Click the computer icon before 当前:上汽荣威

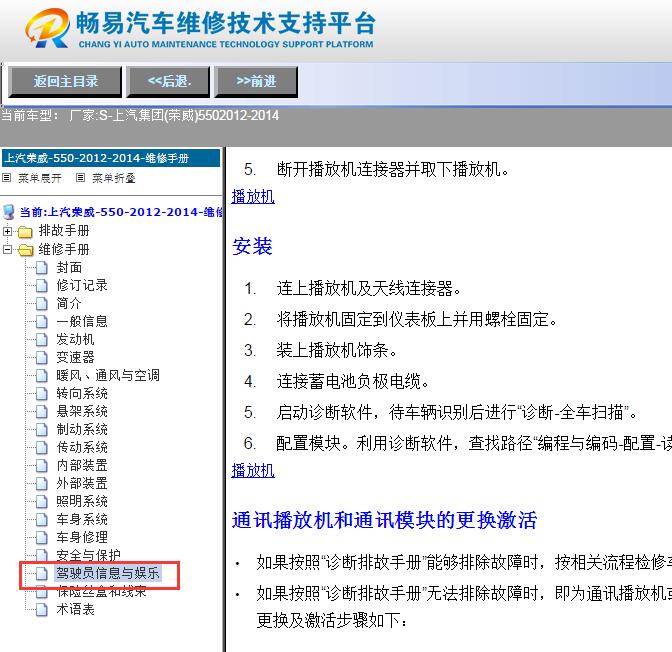[9, 212]
